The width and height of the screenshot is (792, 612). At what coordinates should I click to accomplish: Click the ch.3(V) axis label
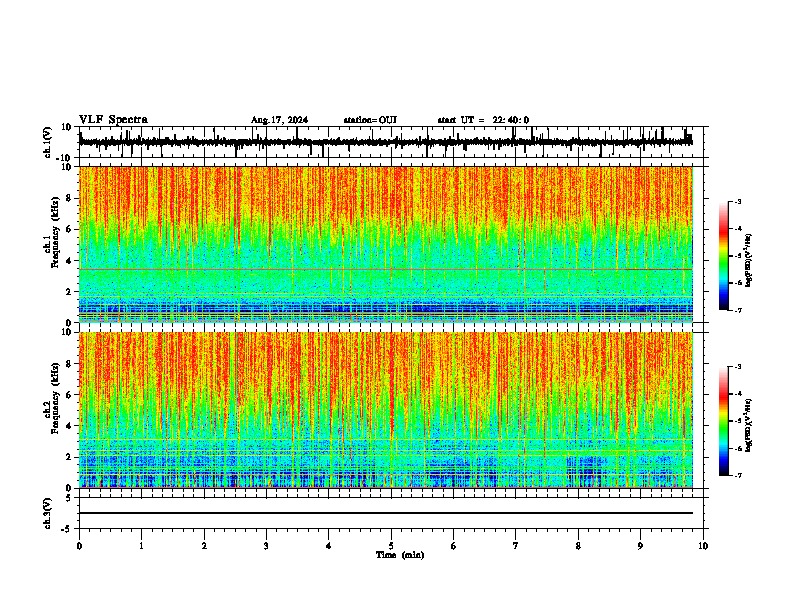pyautogui.click(x=48, y=513)
